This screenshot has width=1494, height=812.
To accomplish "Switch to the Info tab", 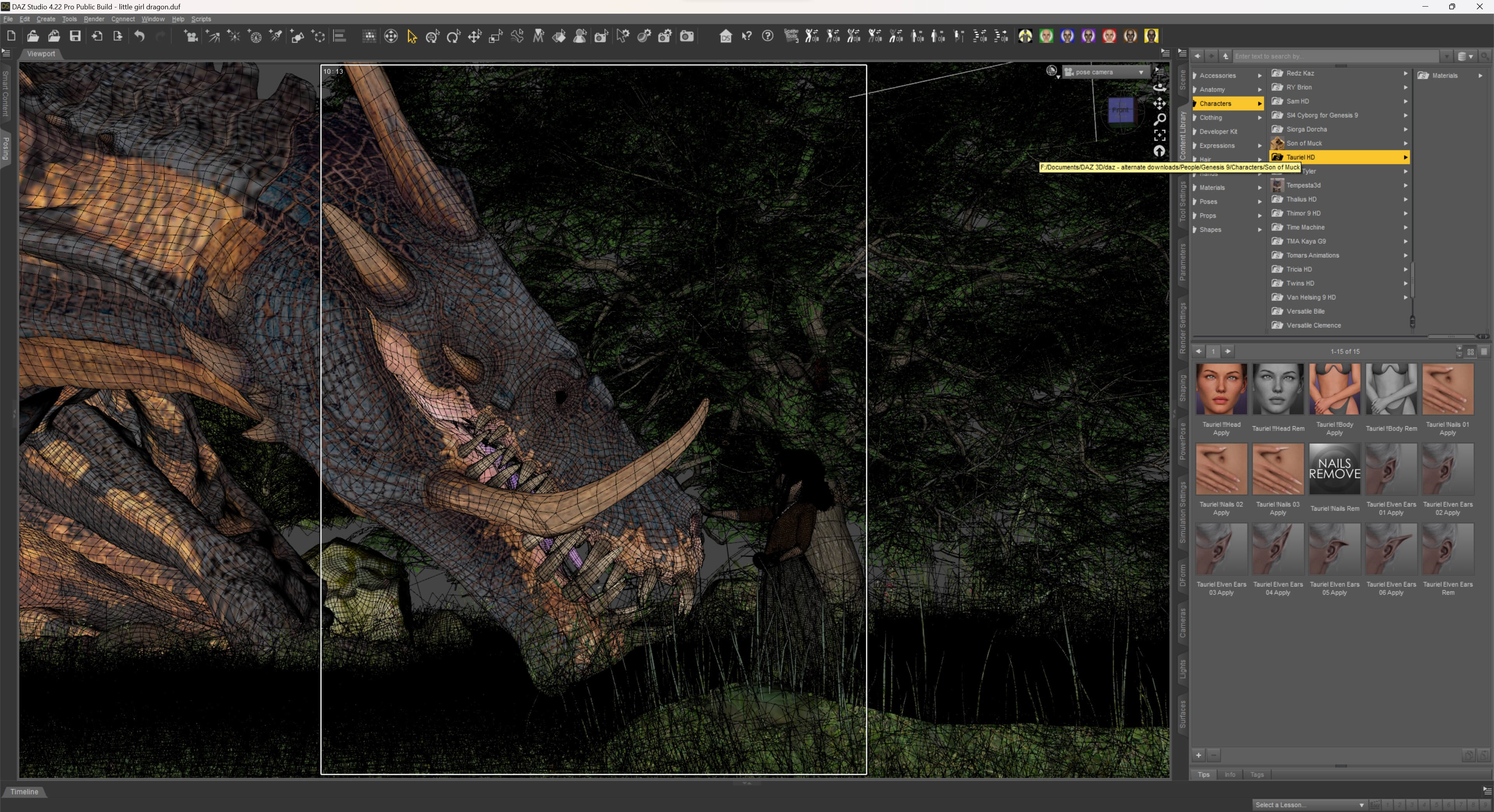I will coord(1229,774).
